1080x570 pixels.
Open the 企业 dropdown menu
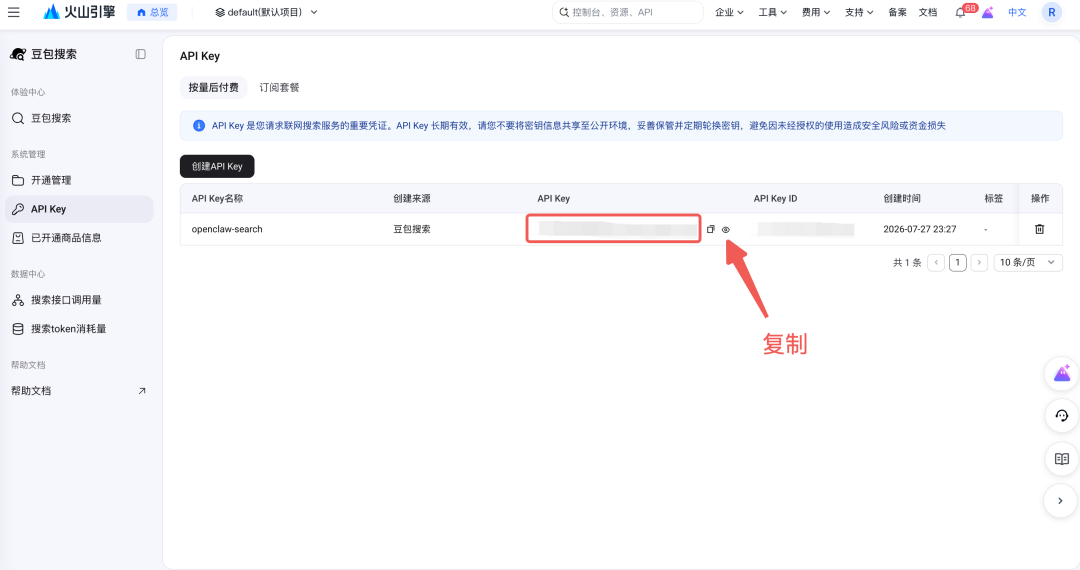point(729,12)
